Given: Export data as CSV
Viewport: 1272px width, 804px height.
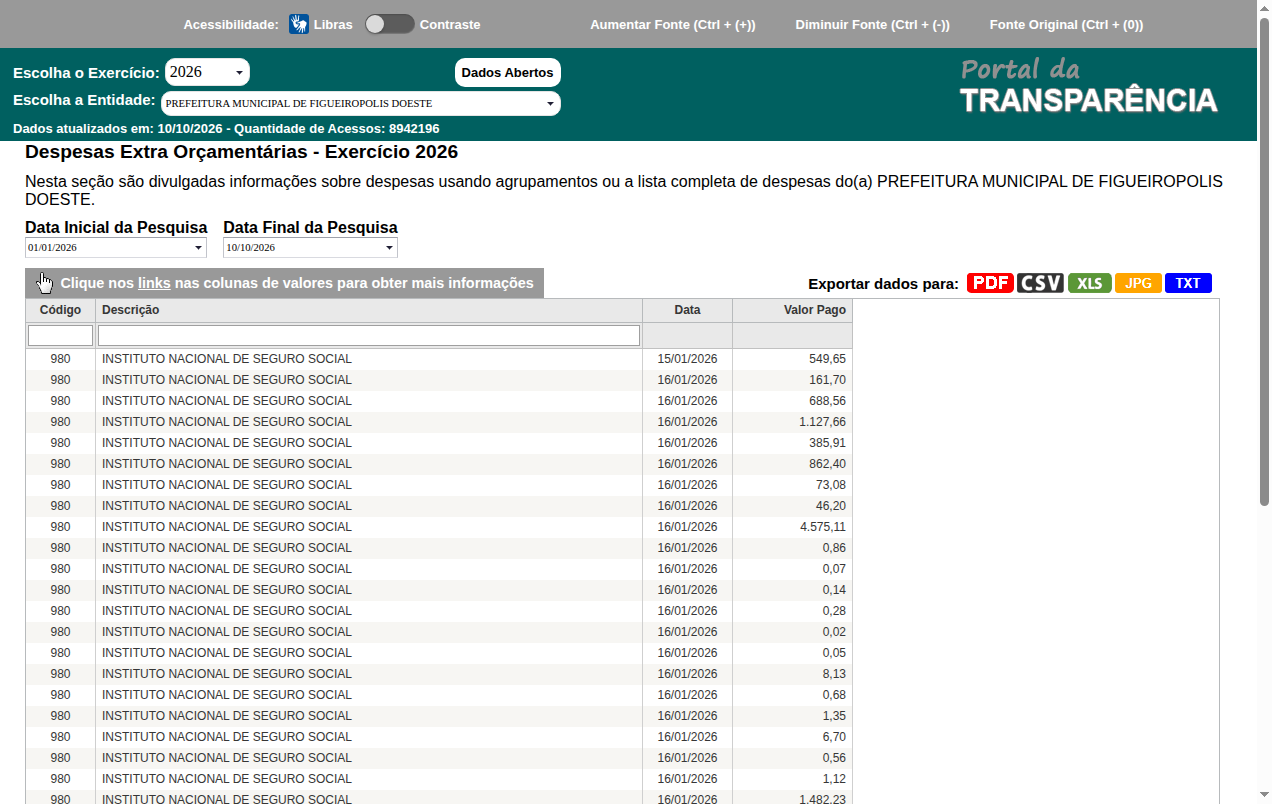Looking at the screenshot, I should click(1040, 283).
